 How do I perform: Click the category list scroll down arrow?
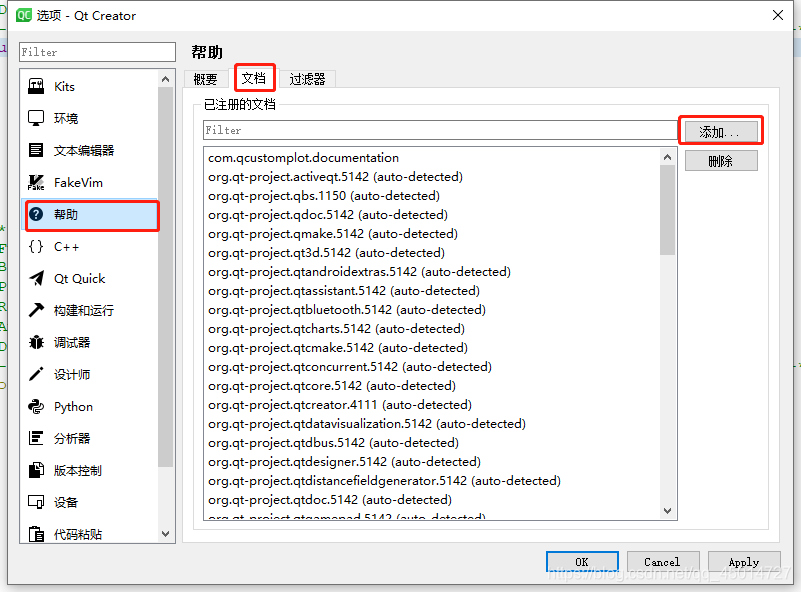click(166, 534)
